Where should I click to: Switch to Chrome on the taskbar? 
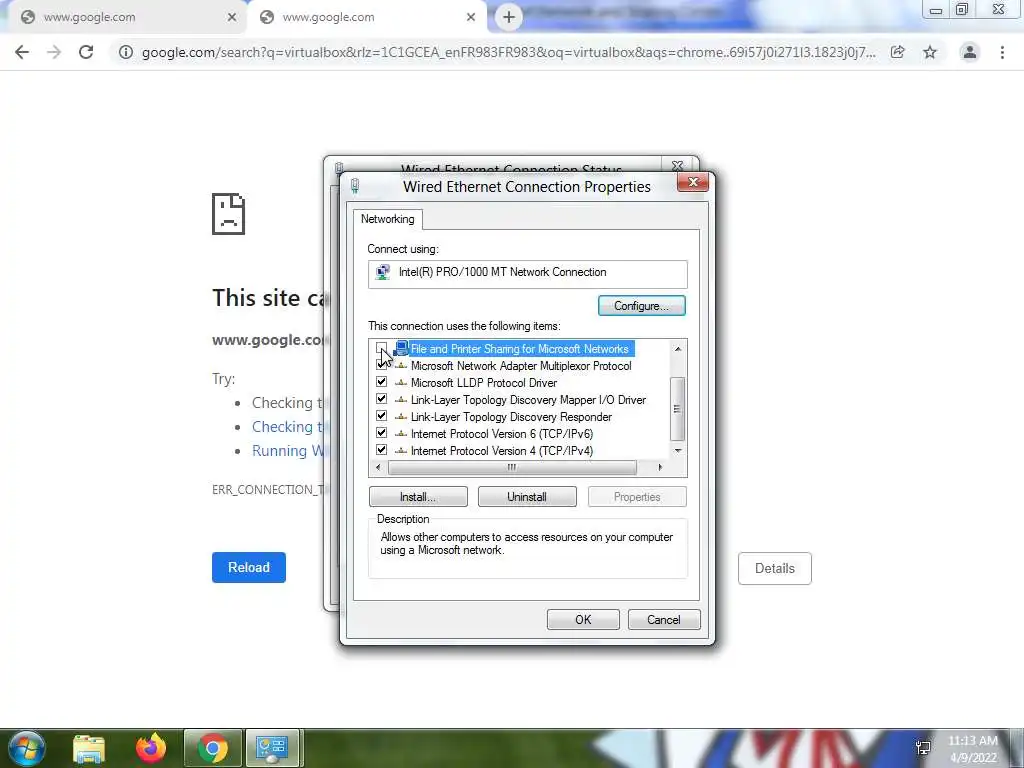point(213,748)
